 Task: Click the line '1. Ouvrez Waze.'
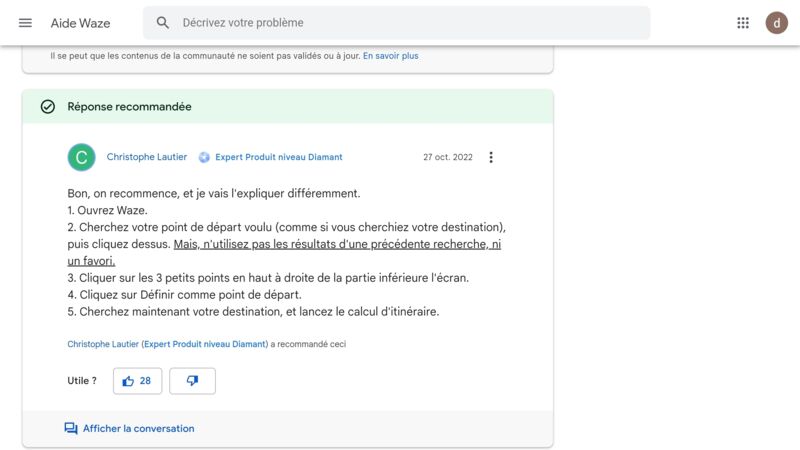pyautogui.click(x=107, y=210)
